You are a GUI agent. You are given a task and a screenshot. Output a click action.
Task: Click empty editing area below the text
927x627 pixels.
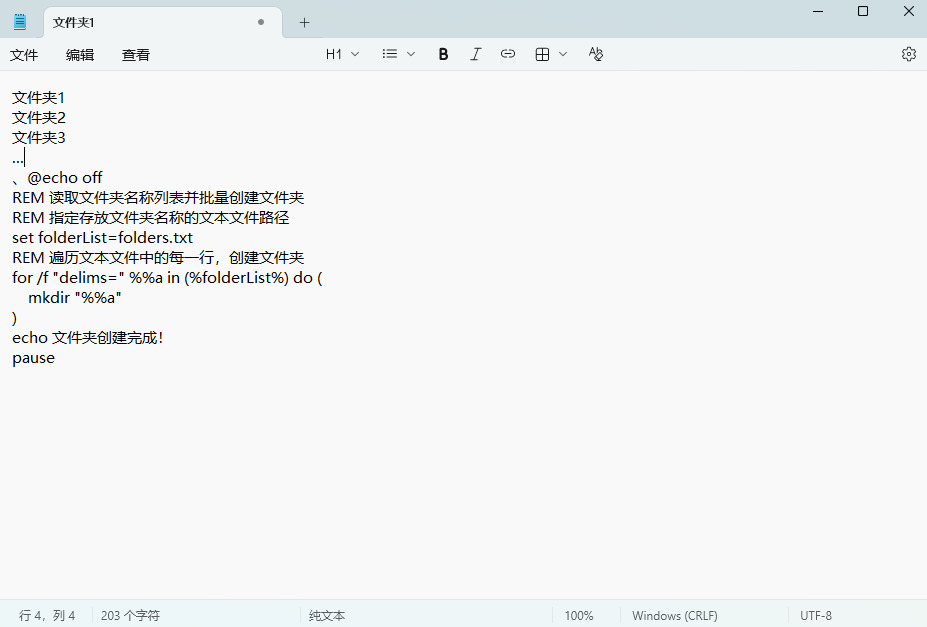pyautogui.click(x=464, y=485)
